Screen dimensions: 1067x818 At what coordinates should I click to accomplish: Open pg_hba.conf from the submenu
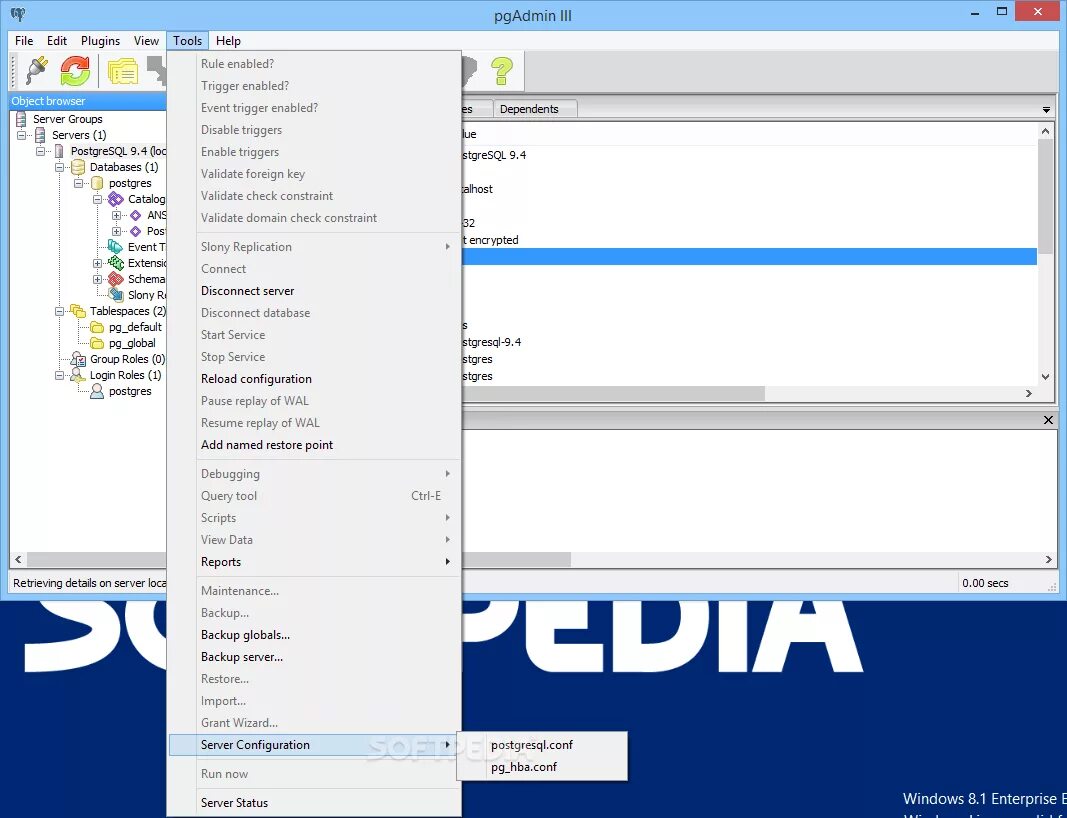click(542, 766)
